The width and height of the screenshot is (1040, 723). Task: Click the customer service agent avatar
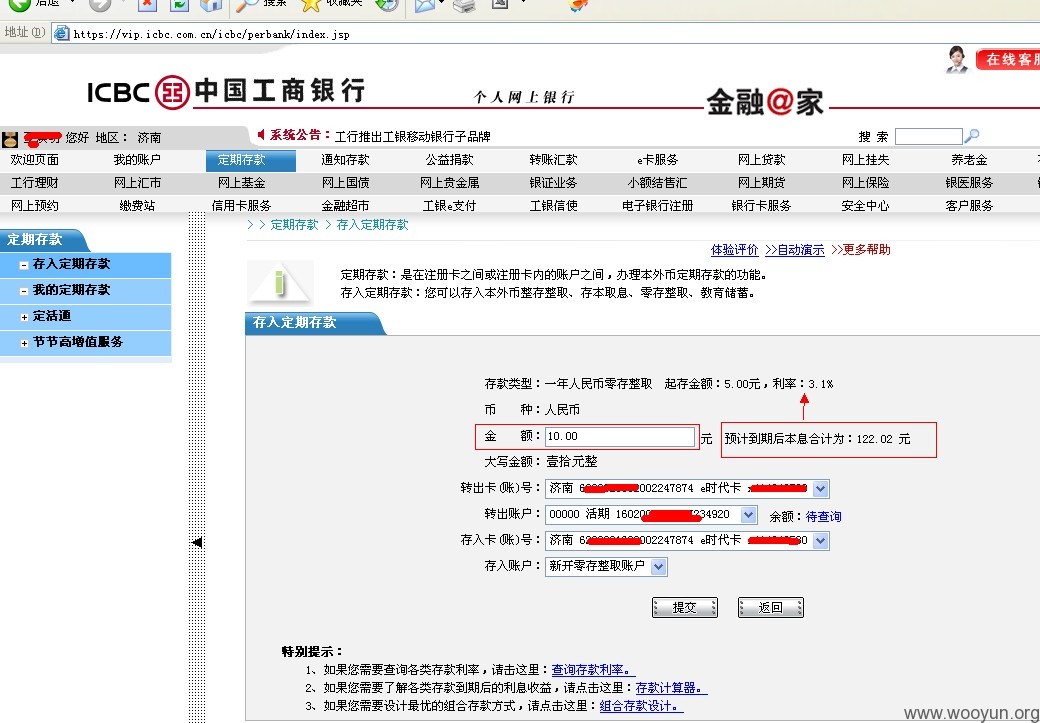956,60
